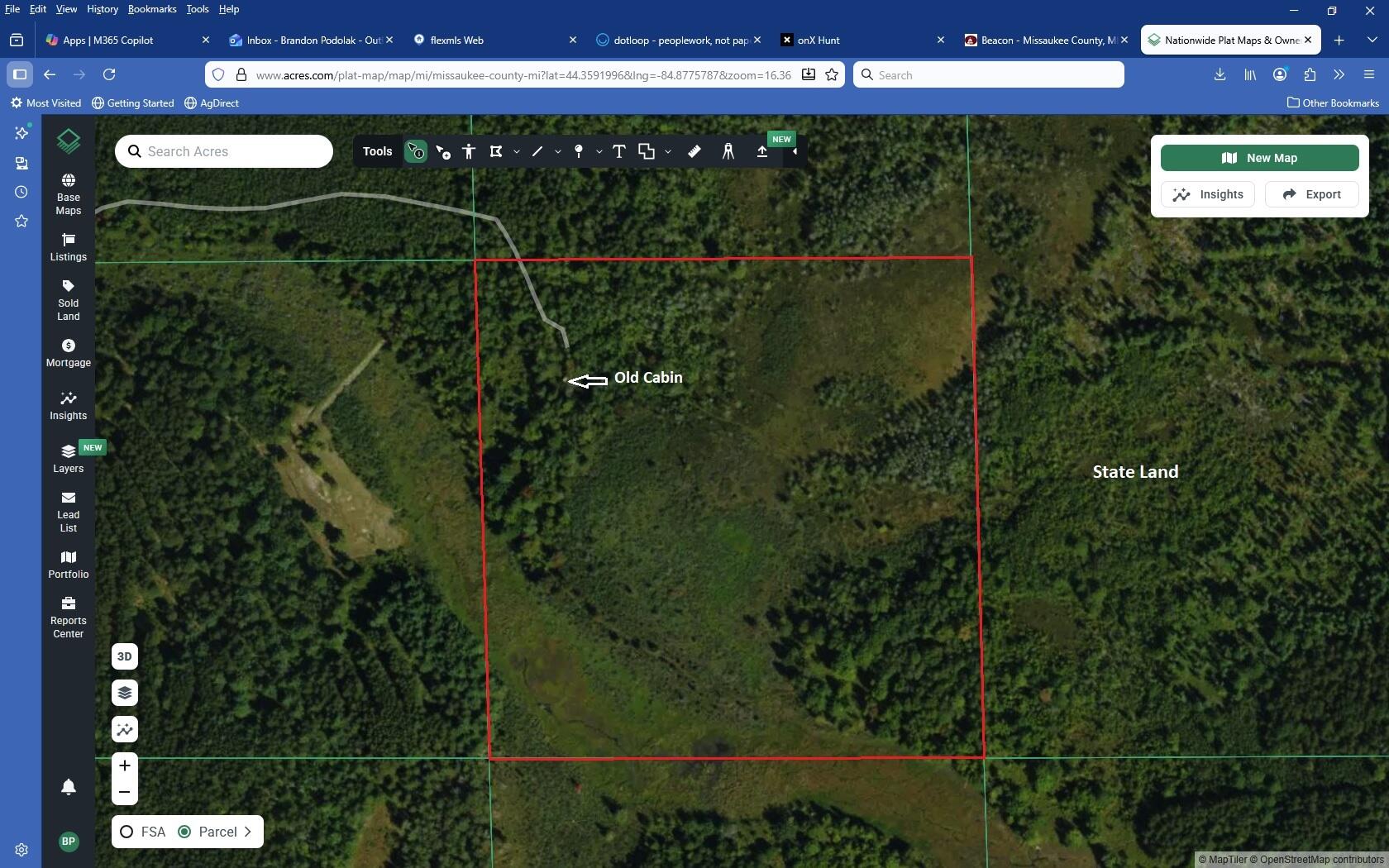Expand the shapes tool dropdown

[668, 152]
